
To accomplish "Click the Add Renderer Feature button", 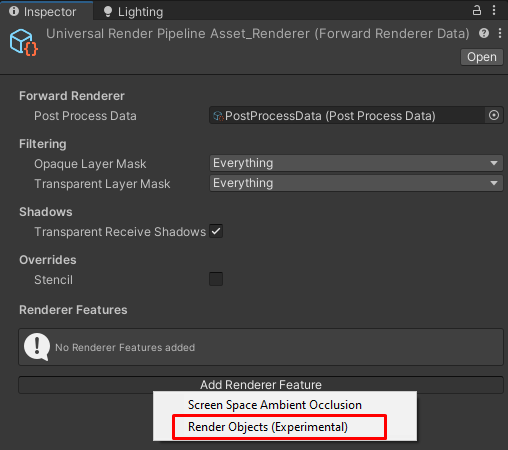I will tap(261, 385).
